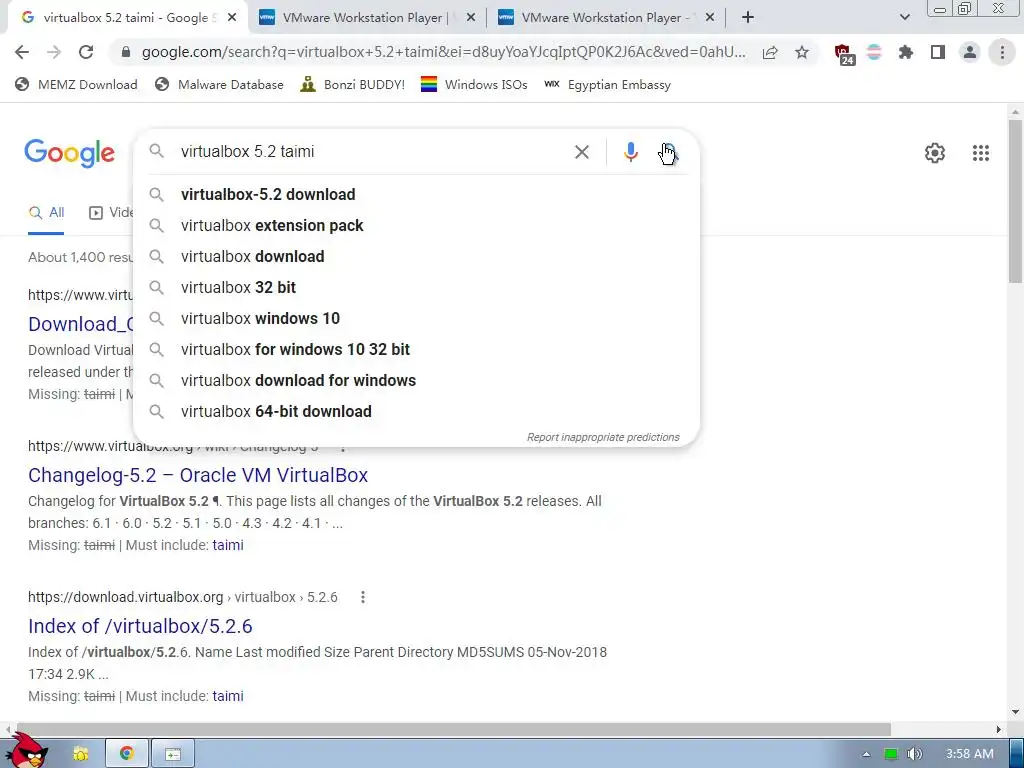This screenshot has width=1024, height=768.
Task: Choose suggestion virtualbox extension pack
Action: click(416, 225)
